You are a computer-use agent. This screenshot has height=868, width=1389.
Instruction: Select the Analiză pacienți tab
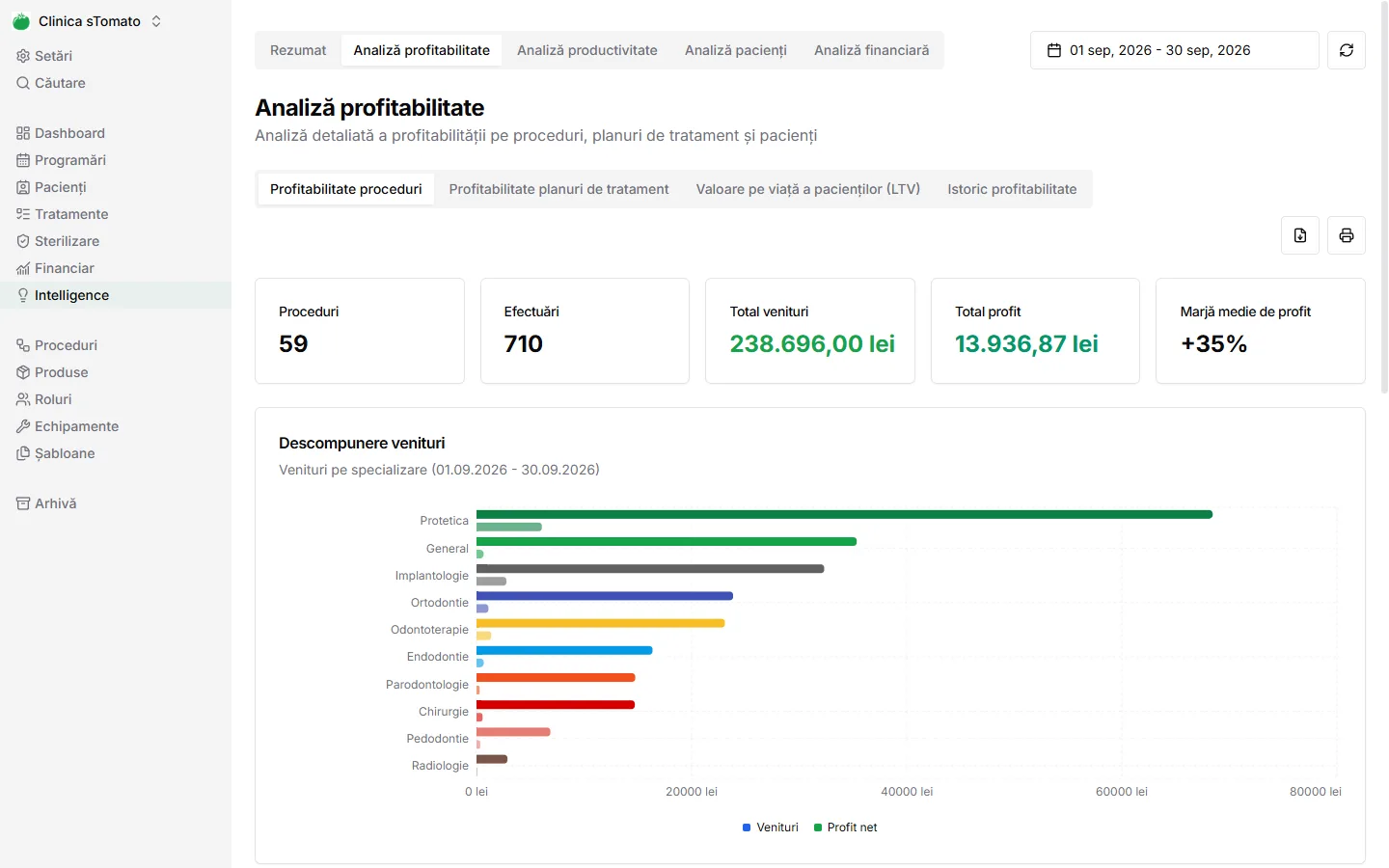[x=736, y=50]
